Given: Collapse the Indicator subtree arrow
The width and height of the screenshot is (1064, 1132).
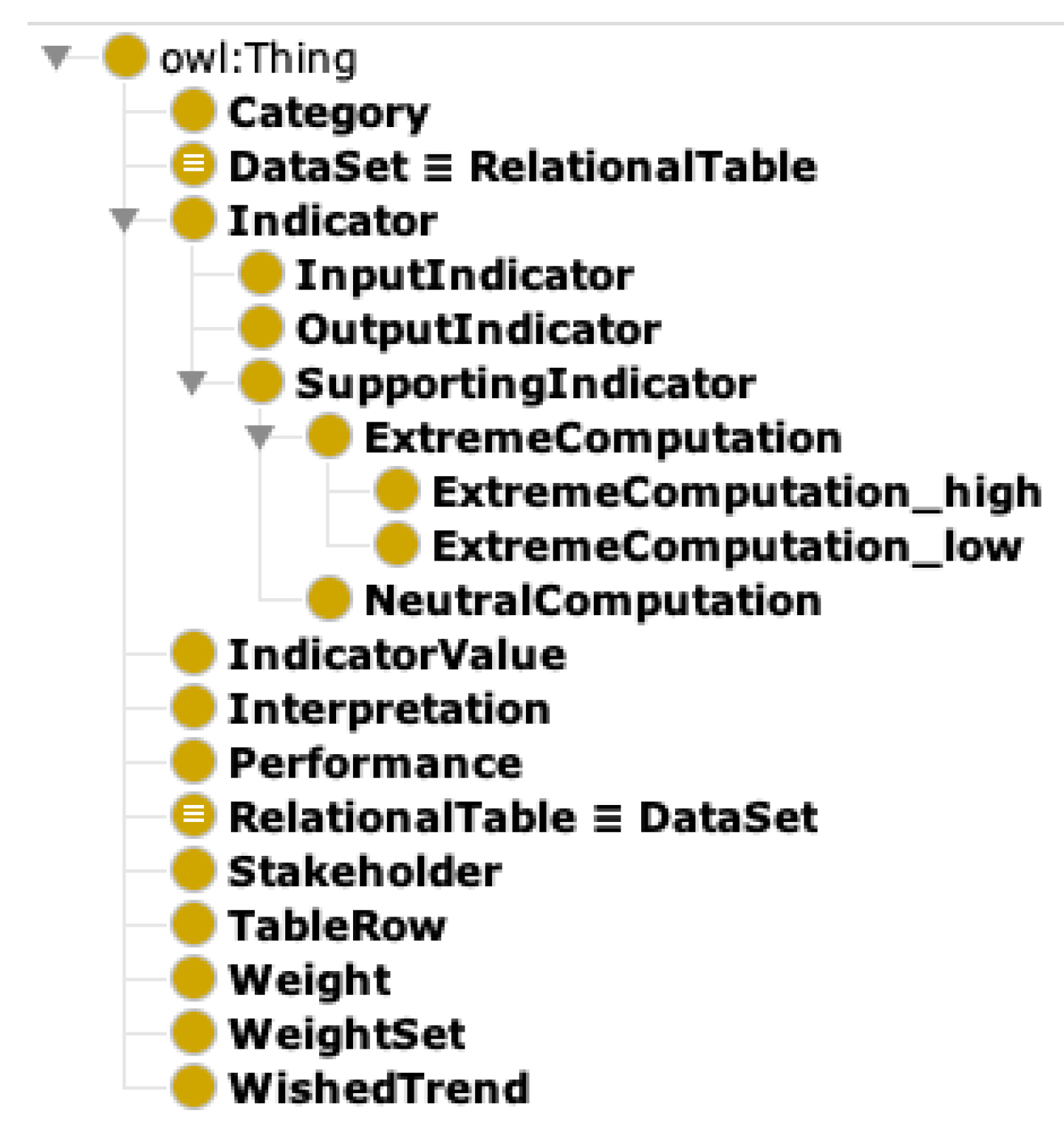Looking at the screenshot, I should pos(124,219).
